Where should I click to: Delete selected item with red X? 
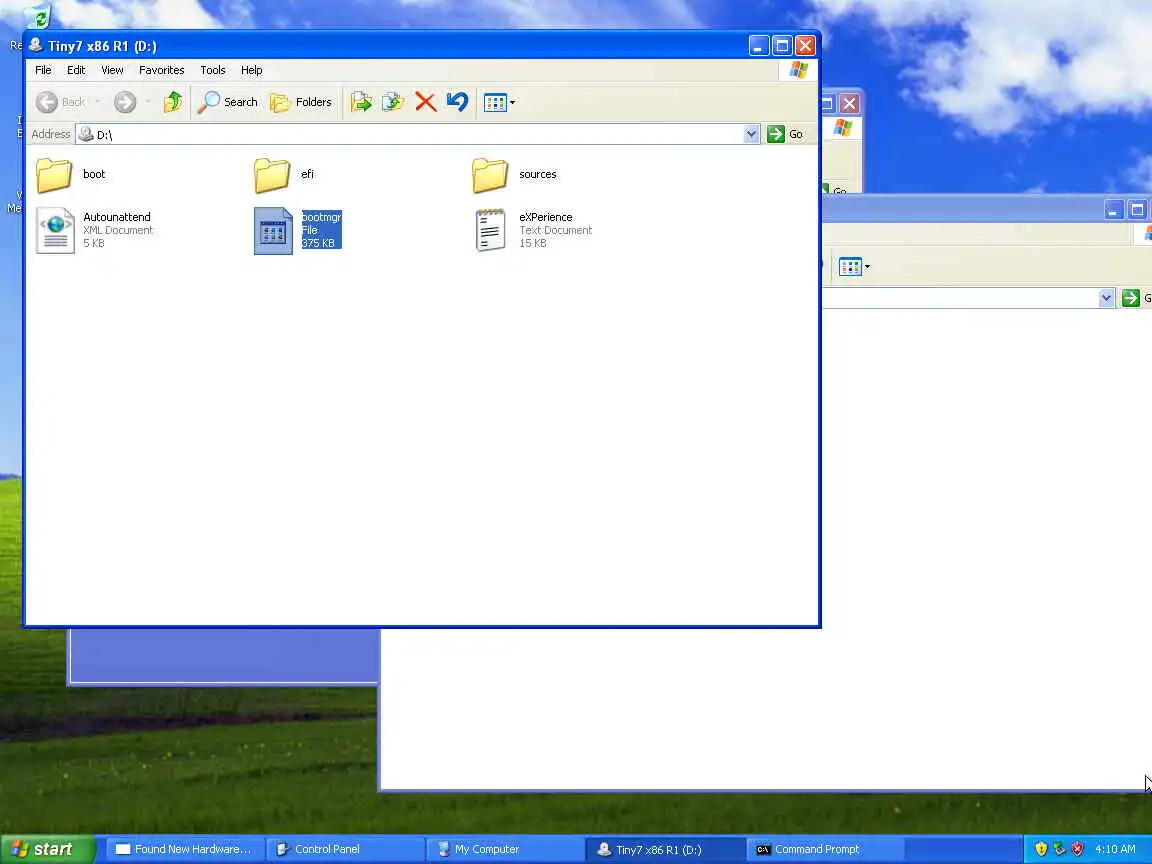pyautogui.click(x=425, y=102)
